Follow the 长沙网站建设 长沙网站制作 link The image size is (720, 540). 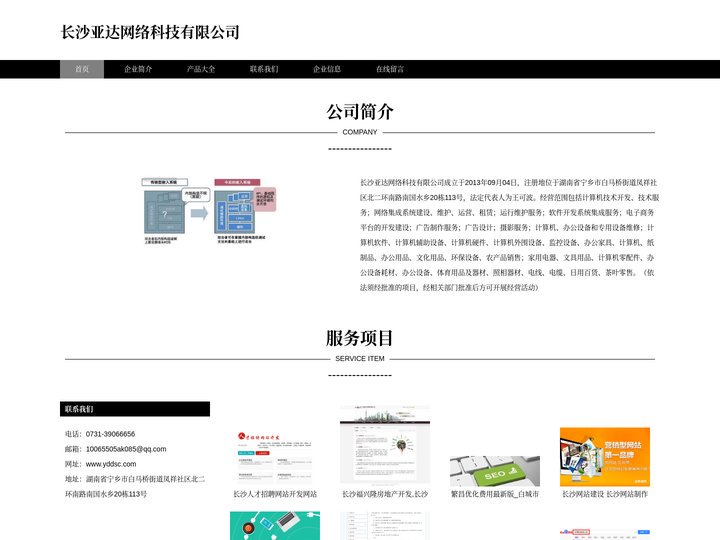(x=605, y=494)
